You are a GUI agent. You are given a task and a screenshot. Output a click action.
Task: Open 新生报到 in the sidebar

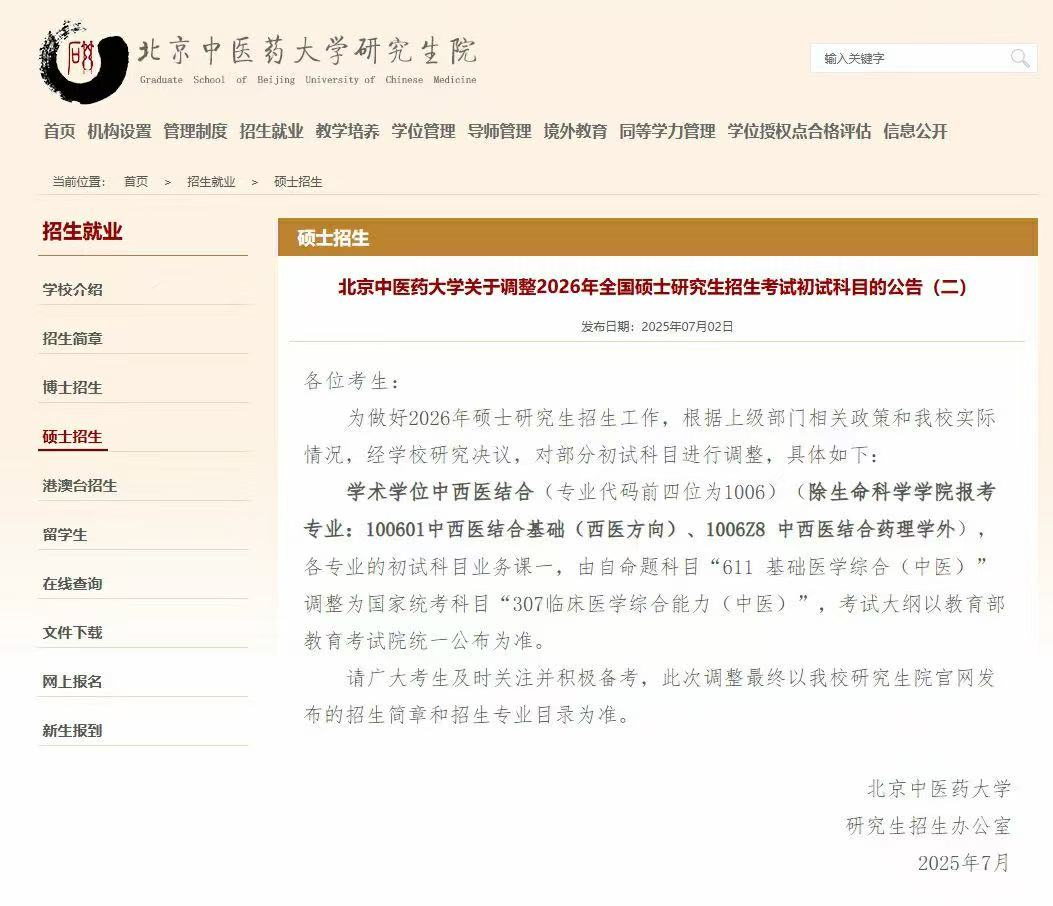pos(73,731)
